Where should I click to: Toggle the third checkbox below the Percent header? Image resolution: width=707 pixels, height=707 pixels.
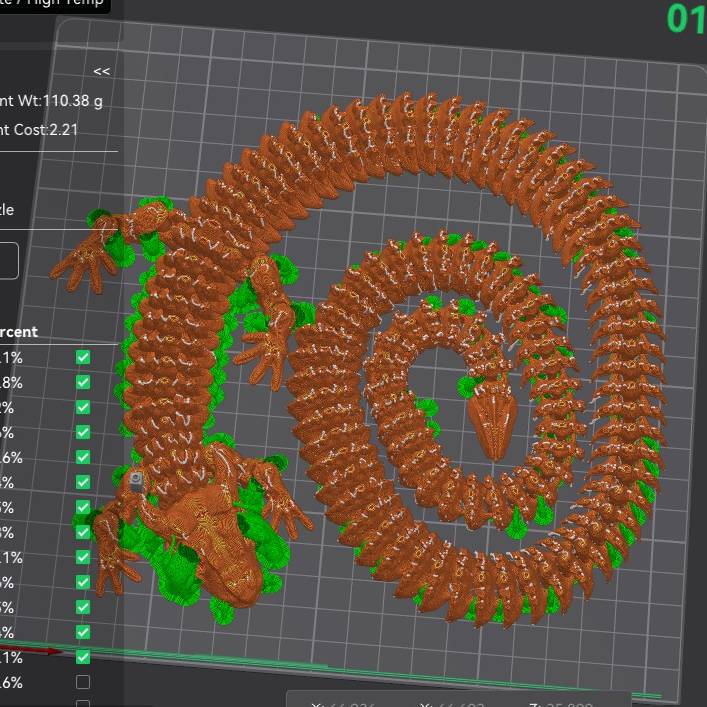point(83,407)
